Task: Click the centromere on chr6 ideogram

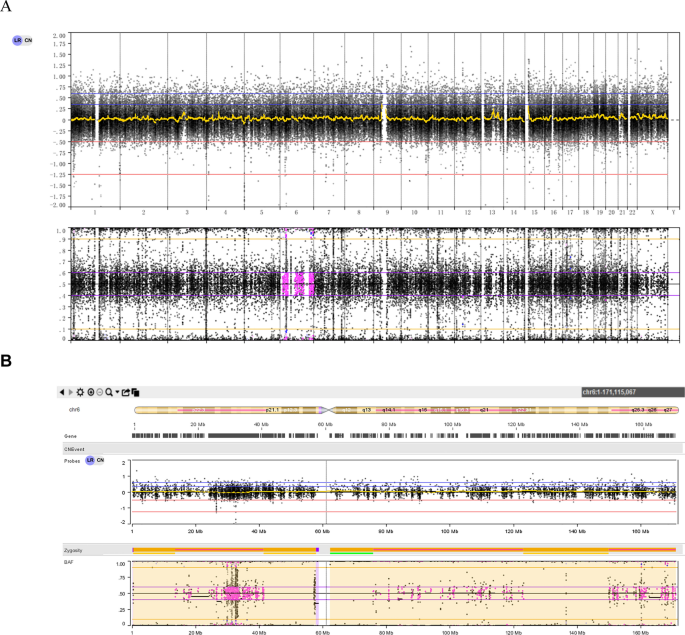Action: 327,410
